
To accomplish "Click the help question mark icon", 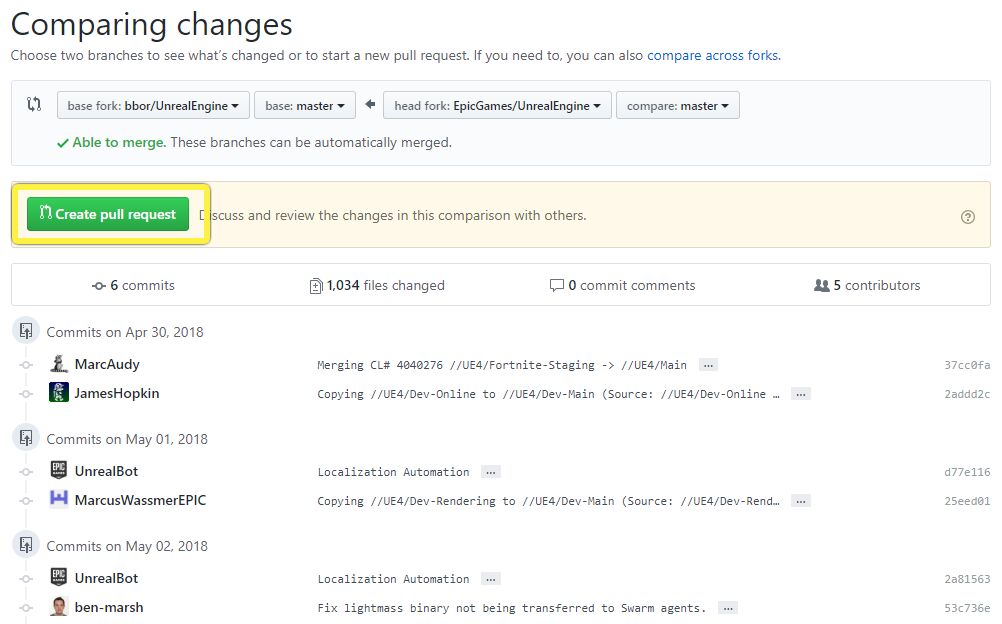I will click(x=967, y=216).
